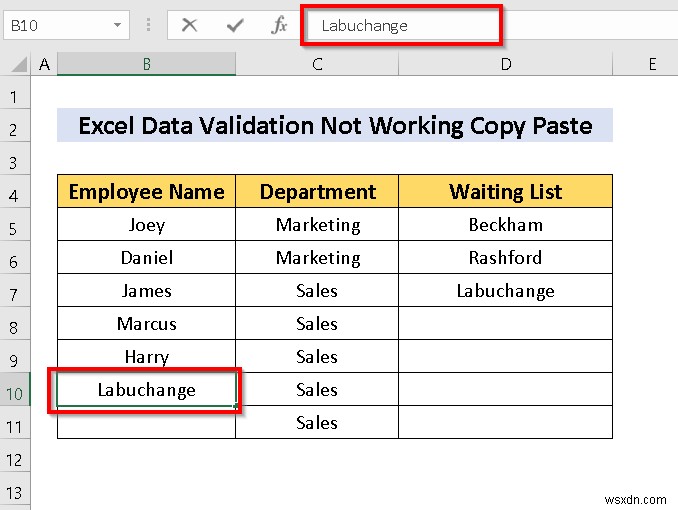Click the formula bar options dots
The height and width of the screenshot is (510, 678).
(148, 25)
